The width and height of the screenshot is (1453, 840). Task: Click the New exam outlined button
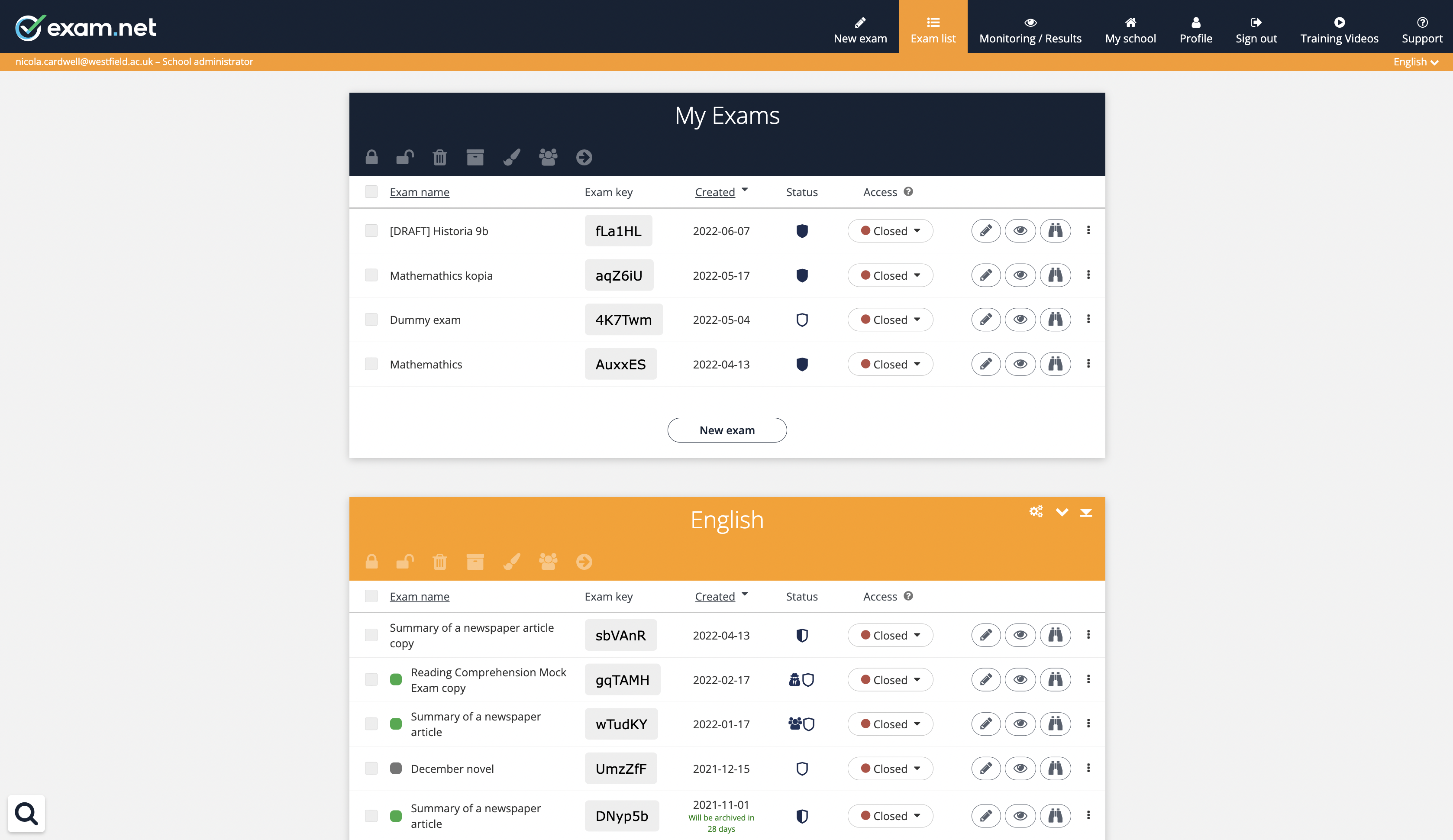726,430
